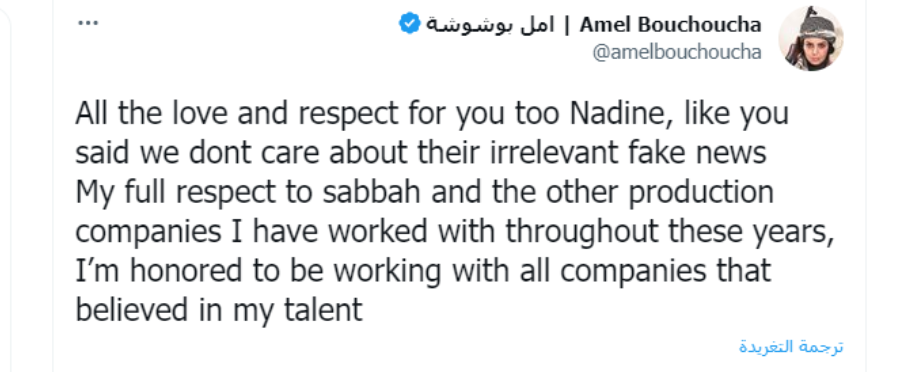Click the "ترجمة التغريدة" translate tweet link

click(x=791, y=346)
